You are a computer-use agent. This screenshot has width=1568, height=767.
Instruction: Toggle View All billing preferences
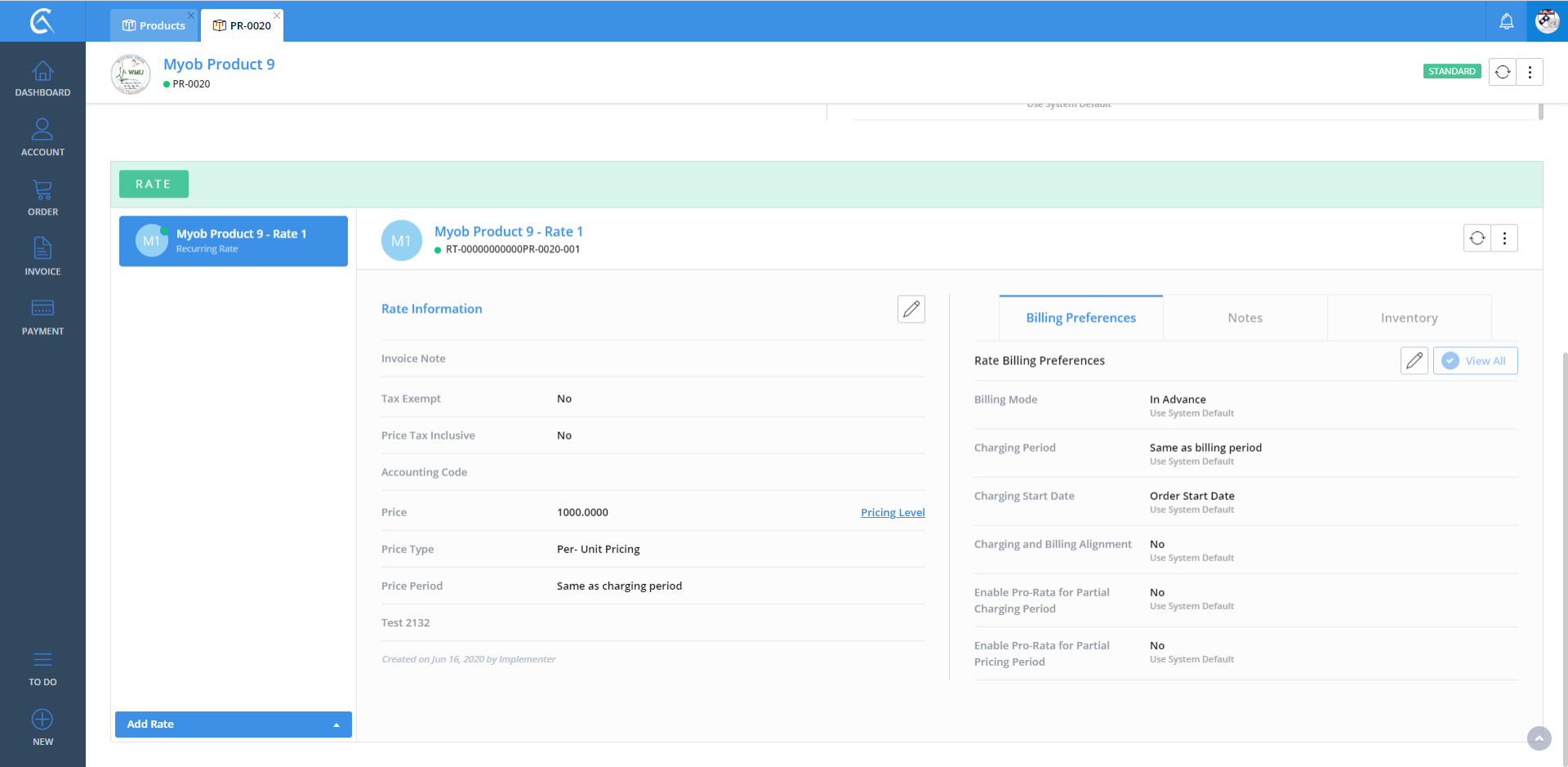click(1475, 360)
